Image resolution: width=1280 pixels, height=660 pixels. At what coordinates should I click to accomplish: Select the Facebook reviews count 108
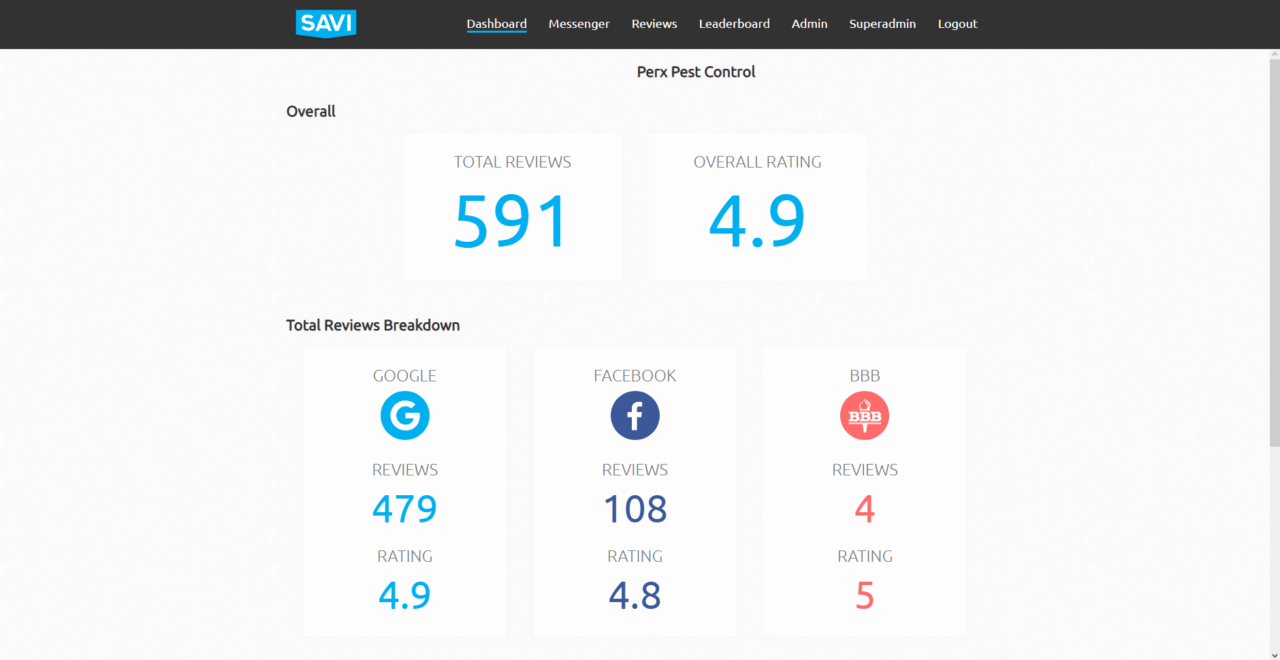click(635, 509)
